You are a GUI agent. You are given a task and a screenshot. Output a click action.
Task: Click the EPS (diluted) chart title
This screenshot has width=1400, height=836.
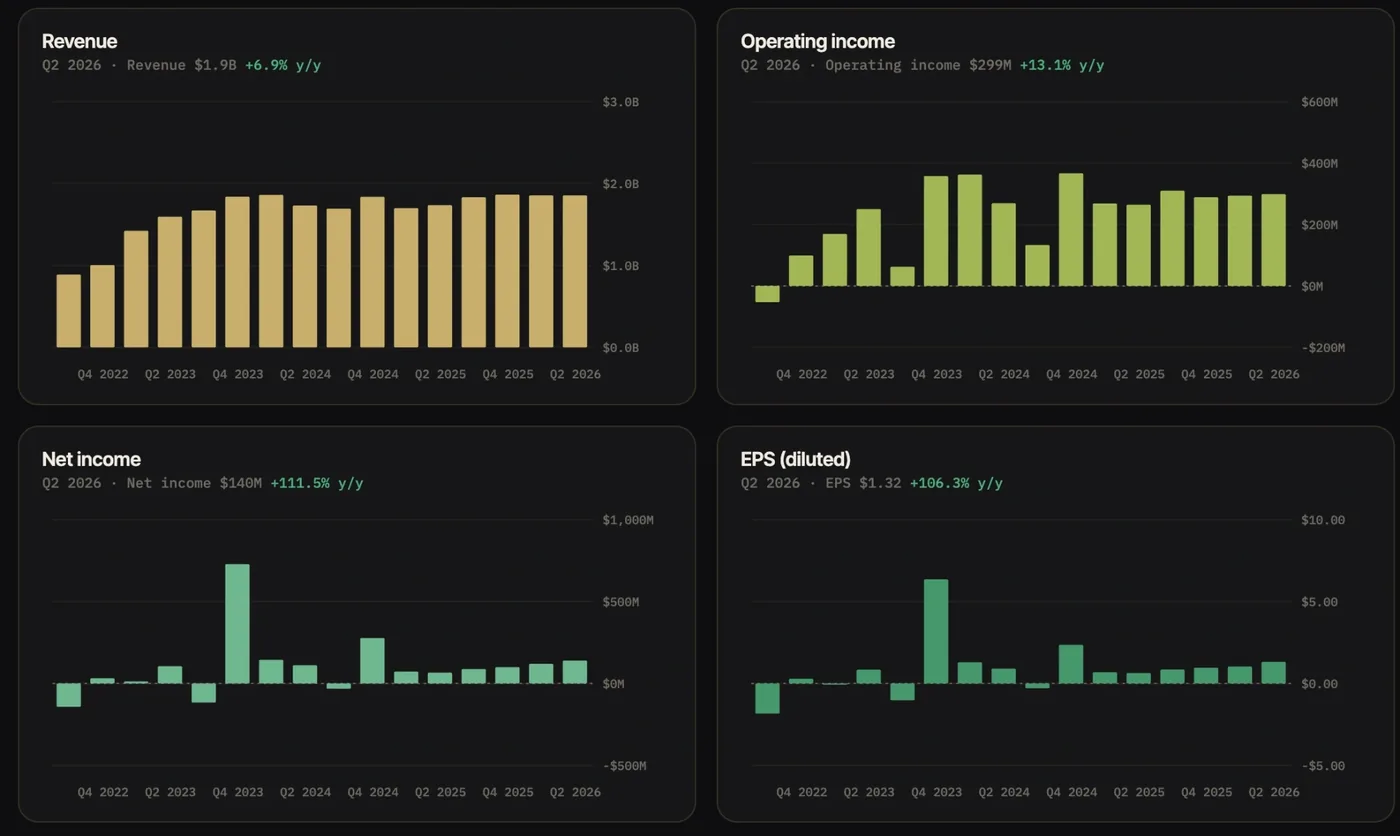point(795,459)
